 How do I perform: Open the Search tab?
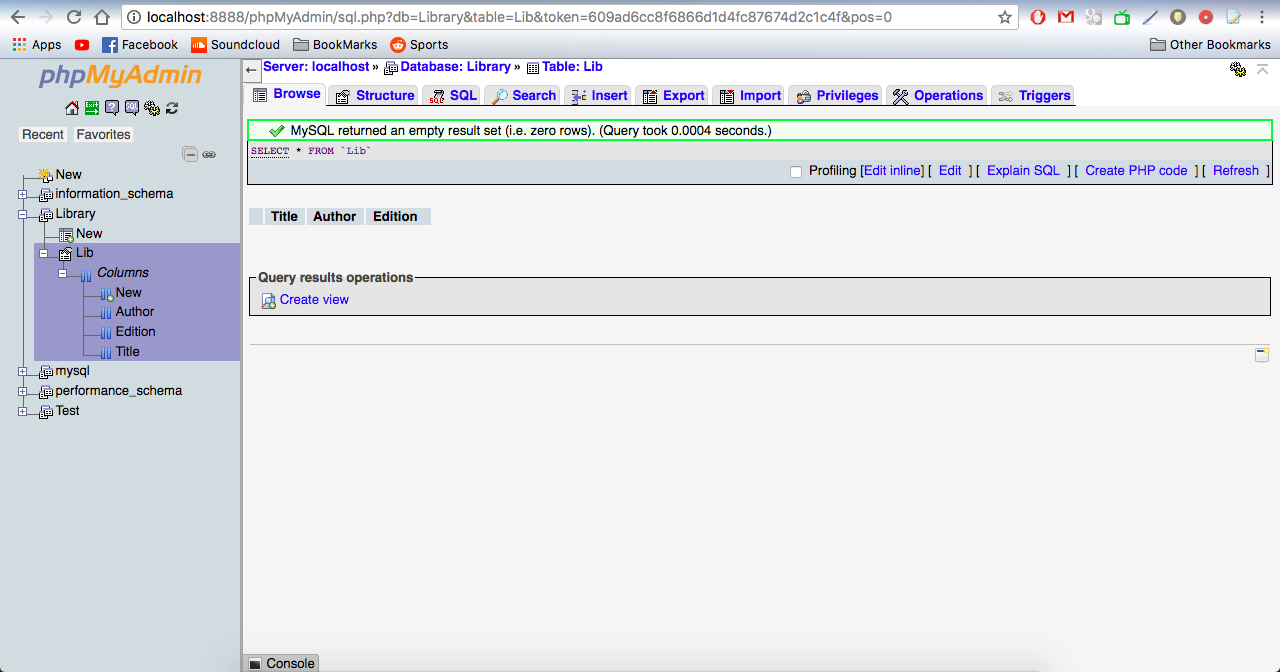tap(524, 95)
